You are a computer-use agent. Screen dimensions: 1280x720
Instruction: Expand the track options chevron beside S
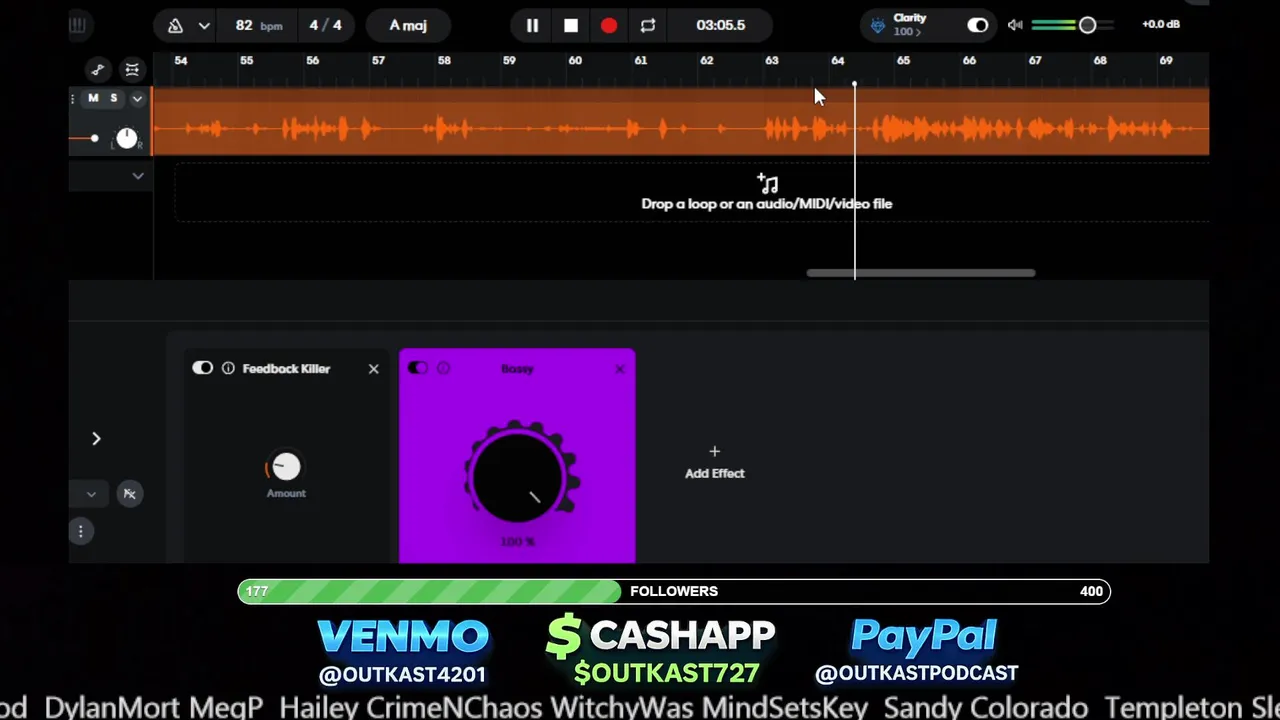(137, 98)
